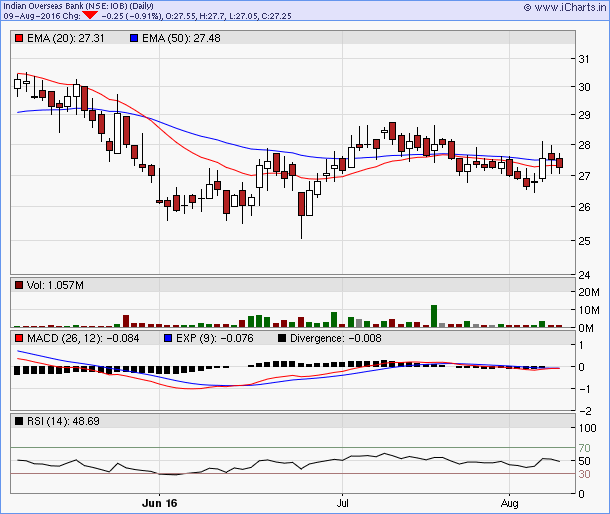610x514 pixels.
Task: Open the www.iCharts.in watermark link
Action: [x=564, y=7]
